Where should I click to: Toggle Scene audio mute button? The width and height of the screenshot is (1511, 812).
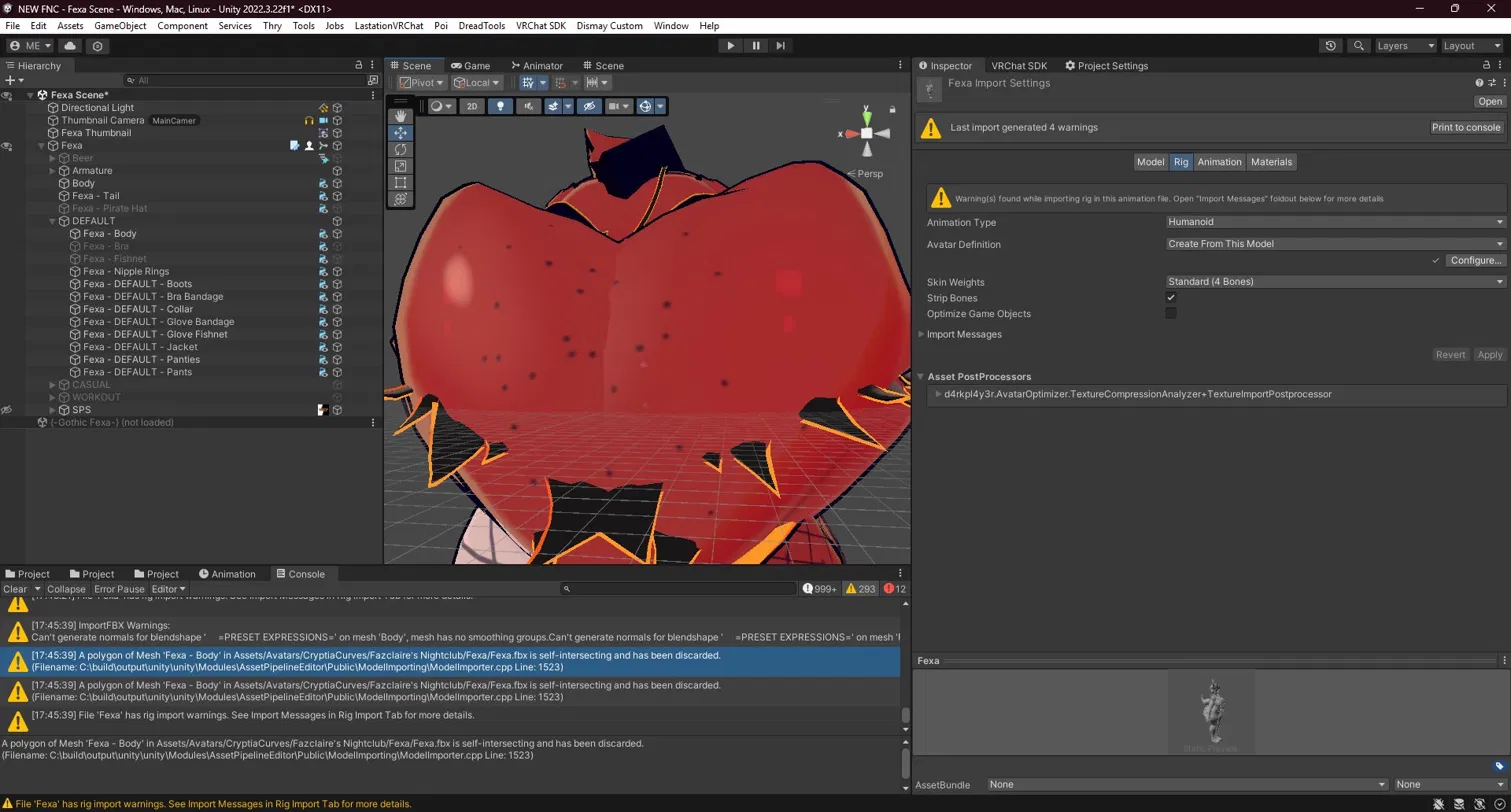click(528, 106)
